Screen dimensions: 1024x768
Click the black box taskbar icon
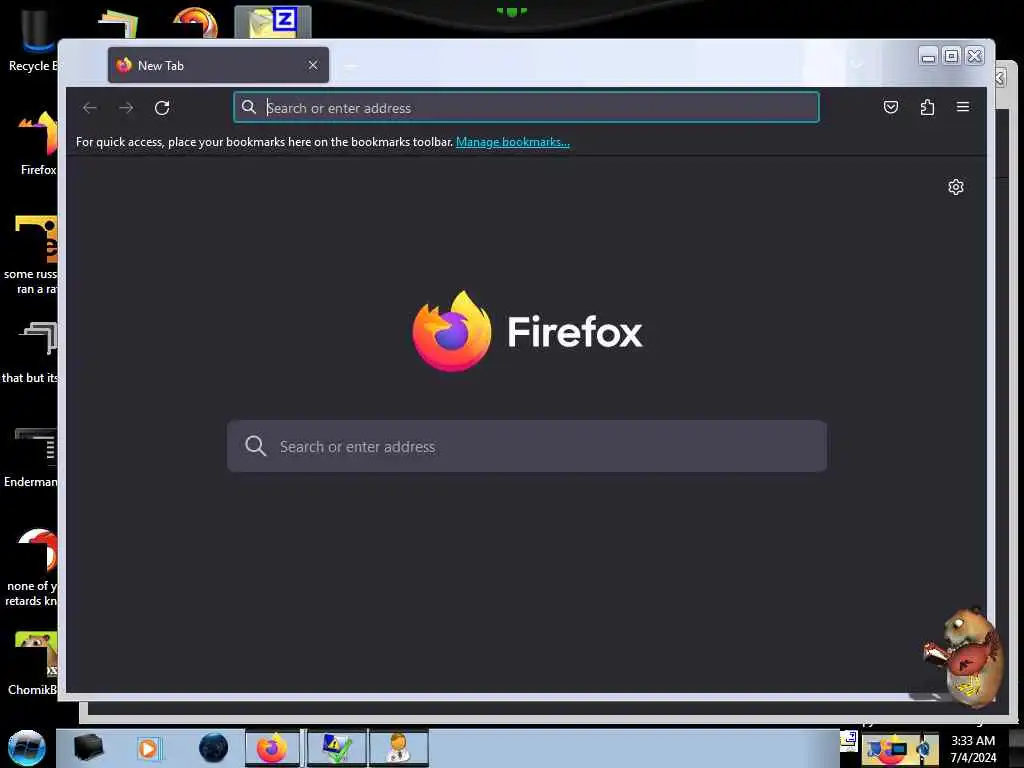pyautogui.click(x=88, y=748)
